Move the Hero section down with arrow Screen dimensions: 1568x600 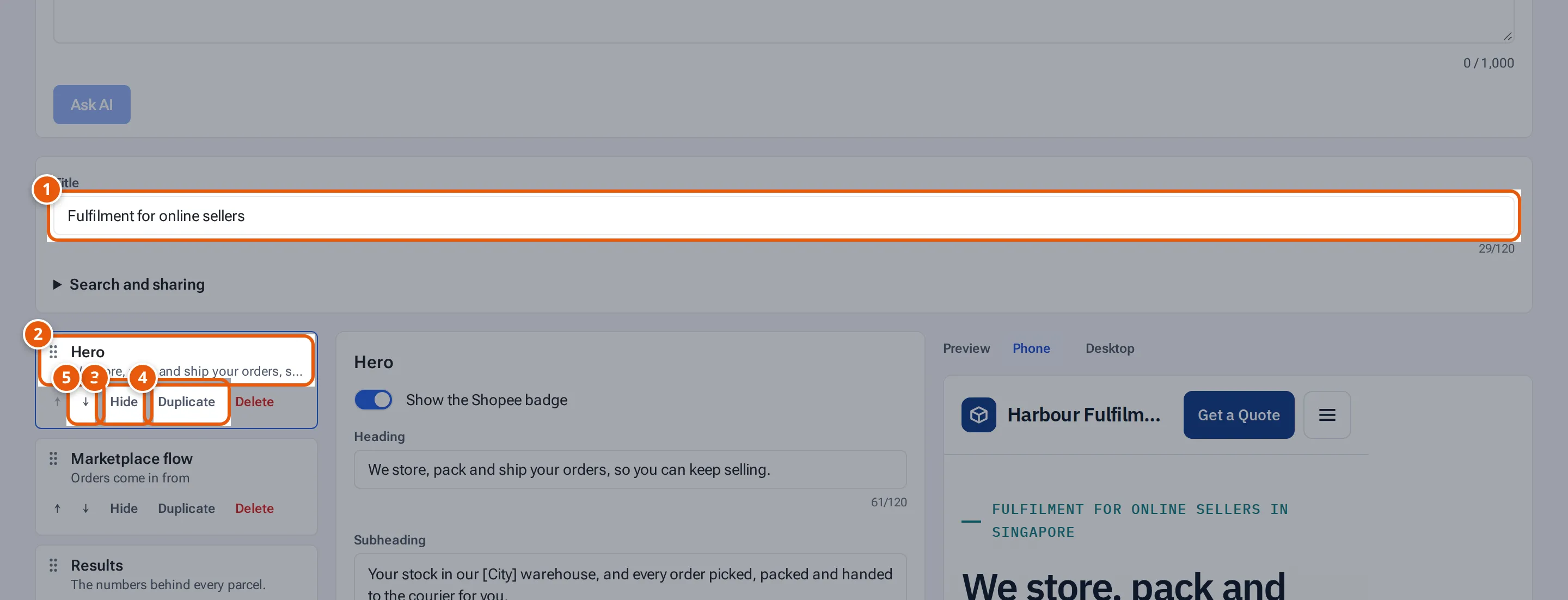click(x=86, y=402)
